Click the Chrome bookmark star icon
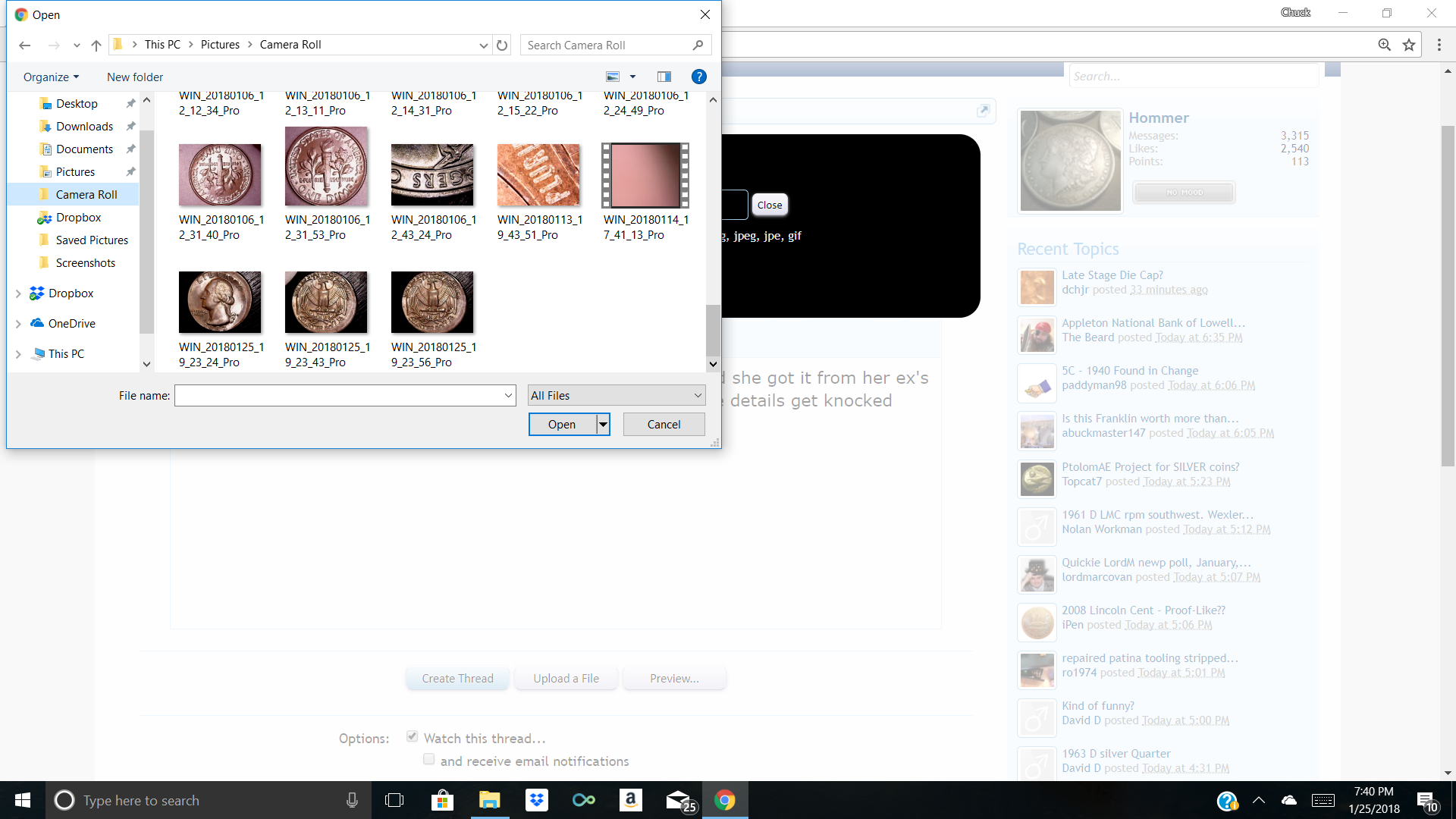 pyautogui.click(x=1409, y=45)
